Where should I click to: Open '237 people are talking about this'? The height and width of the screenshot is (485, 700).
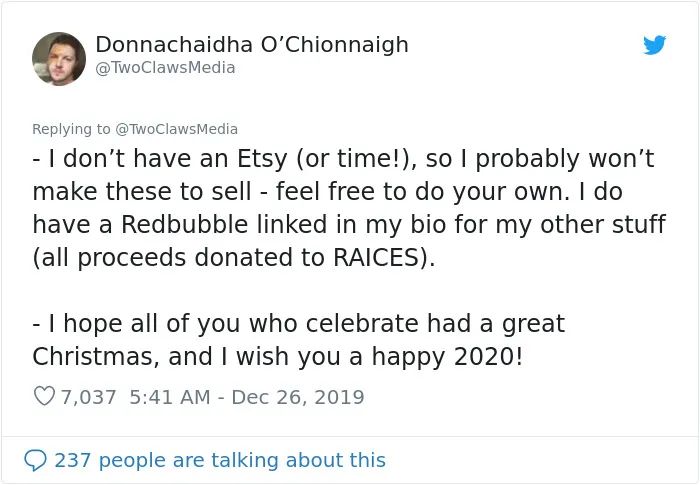pos(220,460)
